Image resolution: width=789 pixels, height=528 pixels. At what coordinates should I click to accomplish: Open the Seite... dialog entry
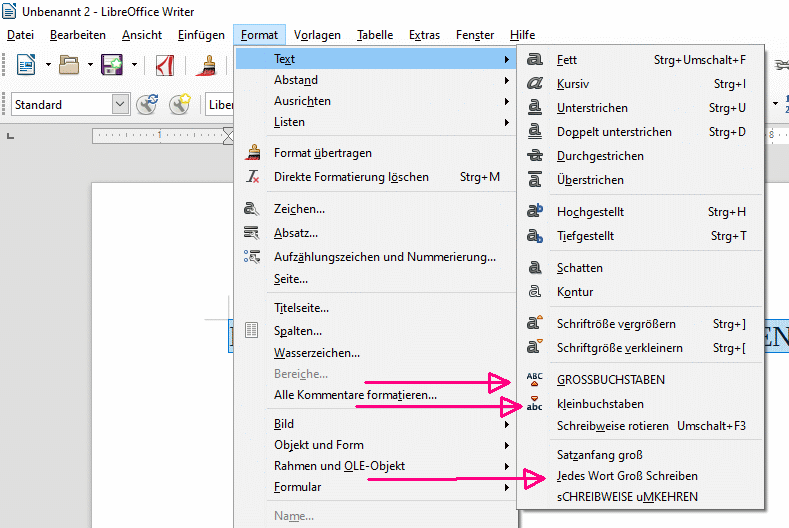(376, 279)
